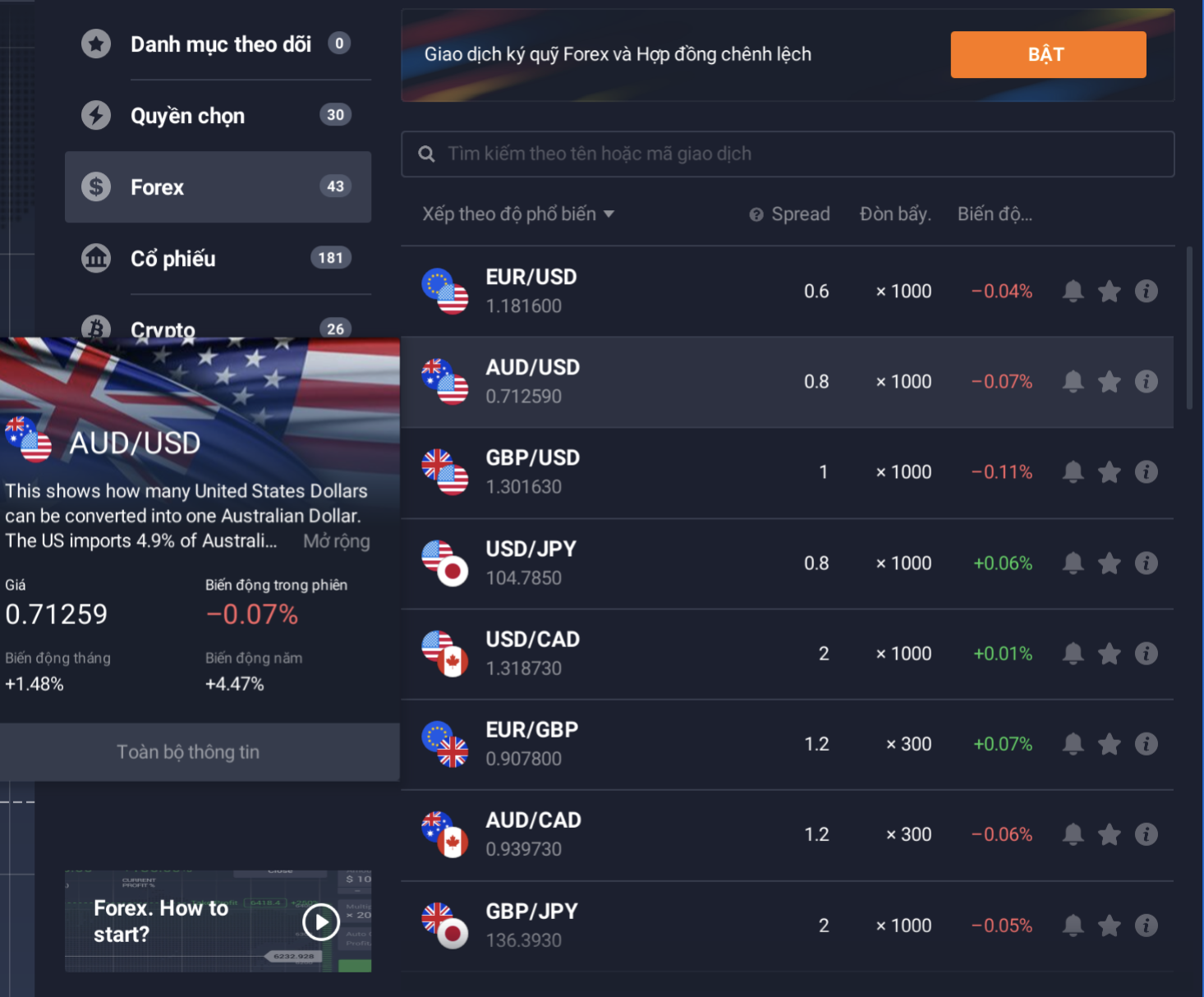Click the asset list vertical scrollbar
The image size is (1204, 997).
click(x=1188, y=328)
